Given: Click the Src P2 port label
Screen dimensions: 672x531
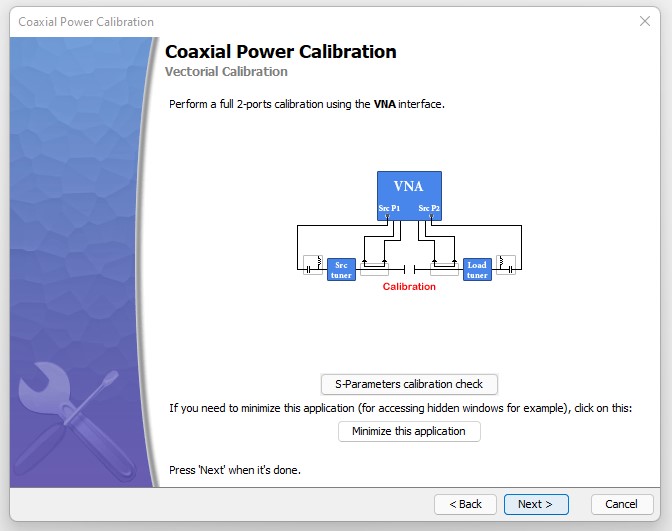Looking at the screenshot, I should [x=429, y=208].
